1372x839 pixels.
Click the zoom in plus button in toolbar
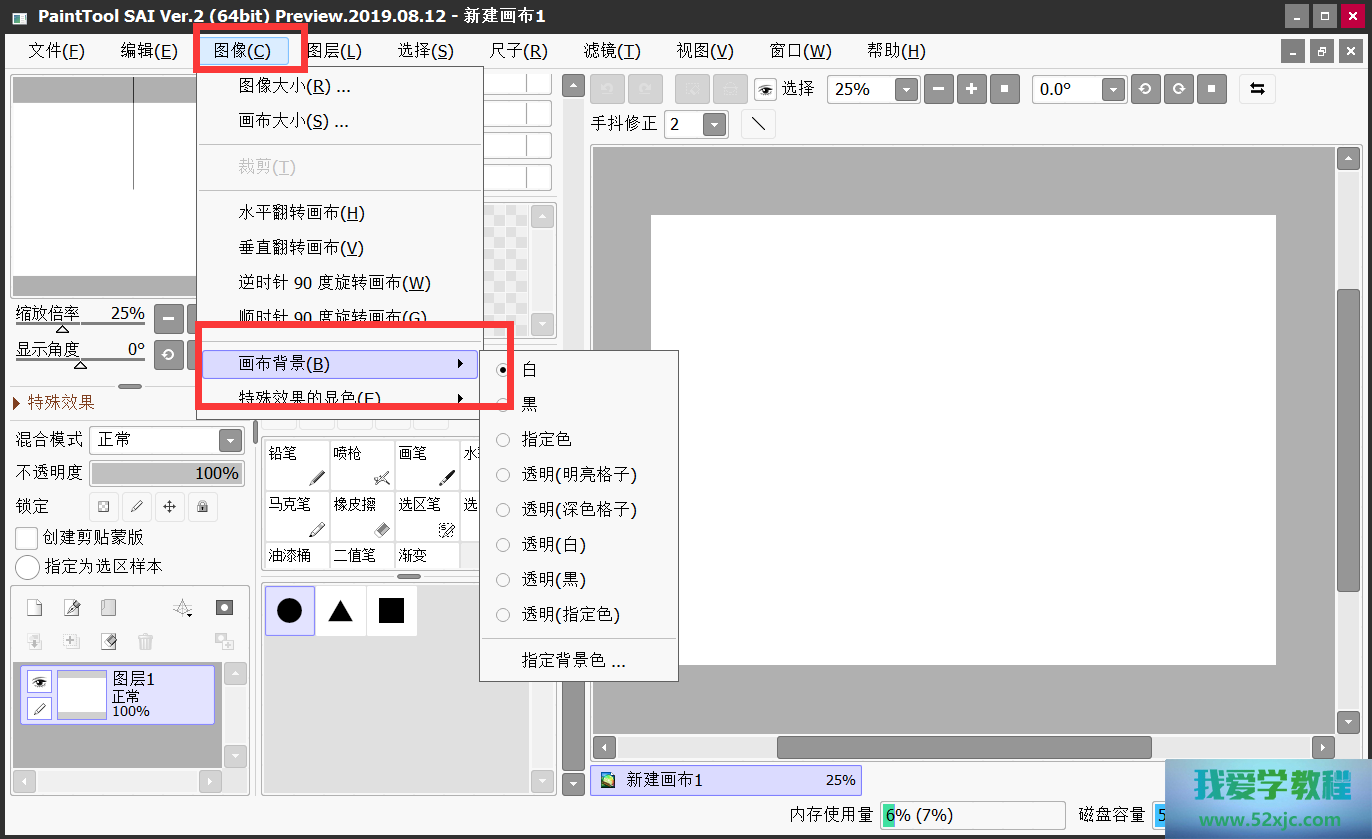tap(971, 89)
